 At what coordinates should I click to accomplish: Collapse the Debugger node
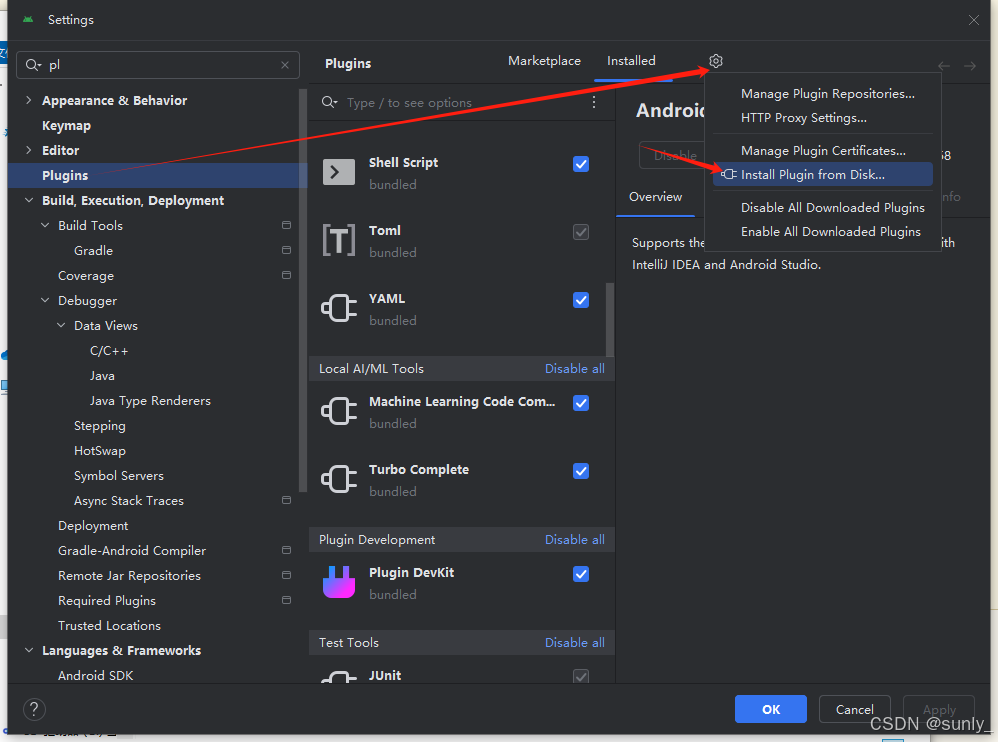[45, 300]
